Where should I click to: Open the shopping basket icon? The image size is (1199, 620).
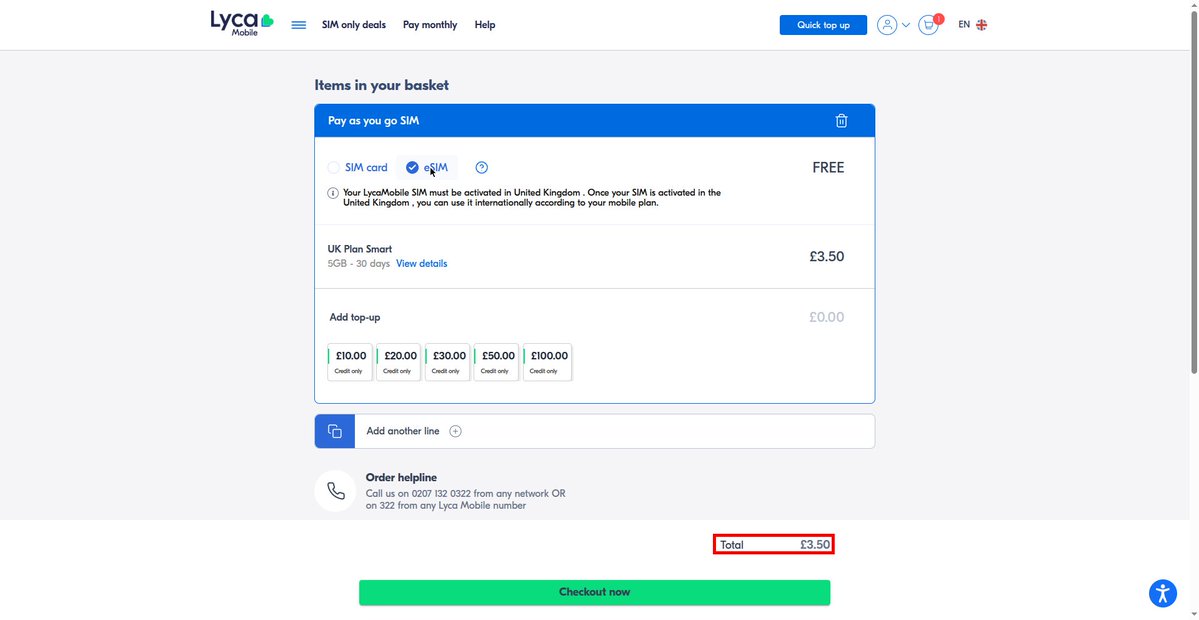coord(928,24)
